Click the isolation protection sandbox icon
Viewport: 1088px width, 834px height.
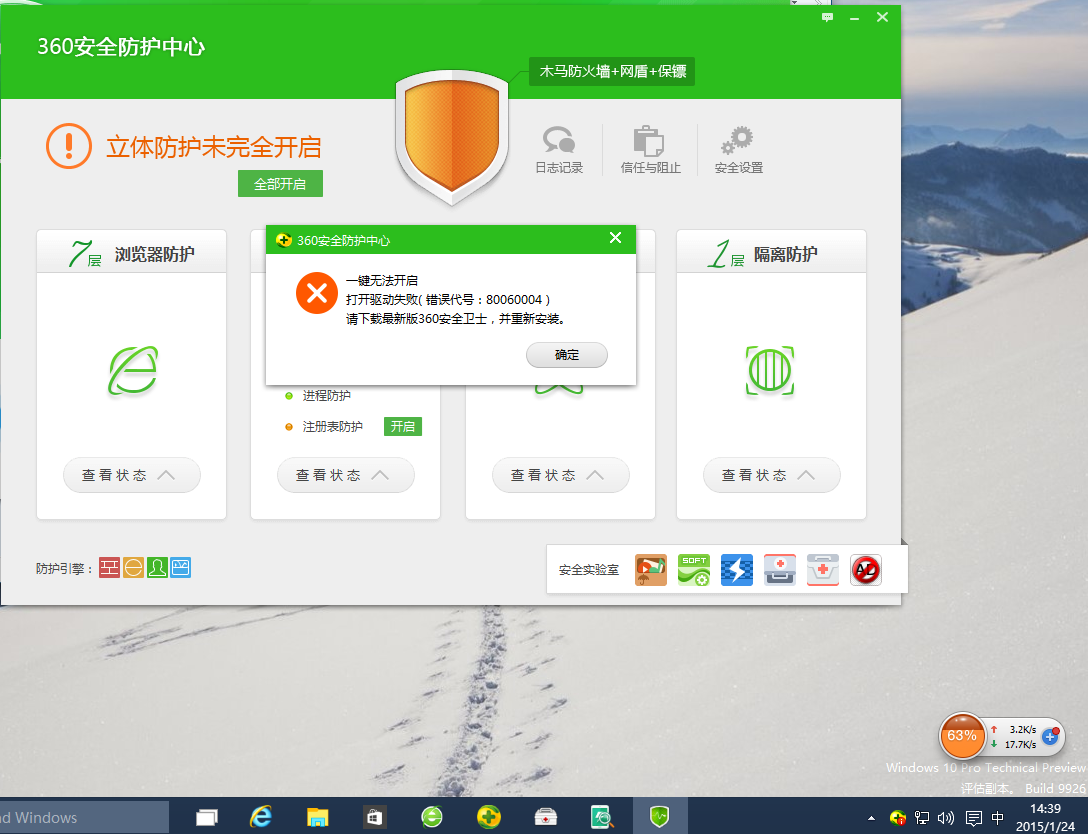770,371
